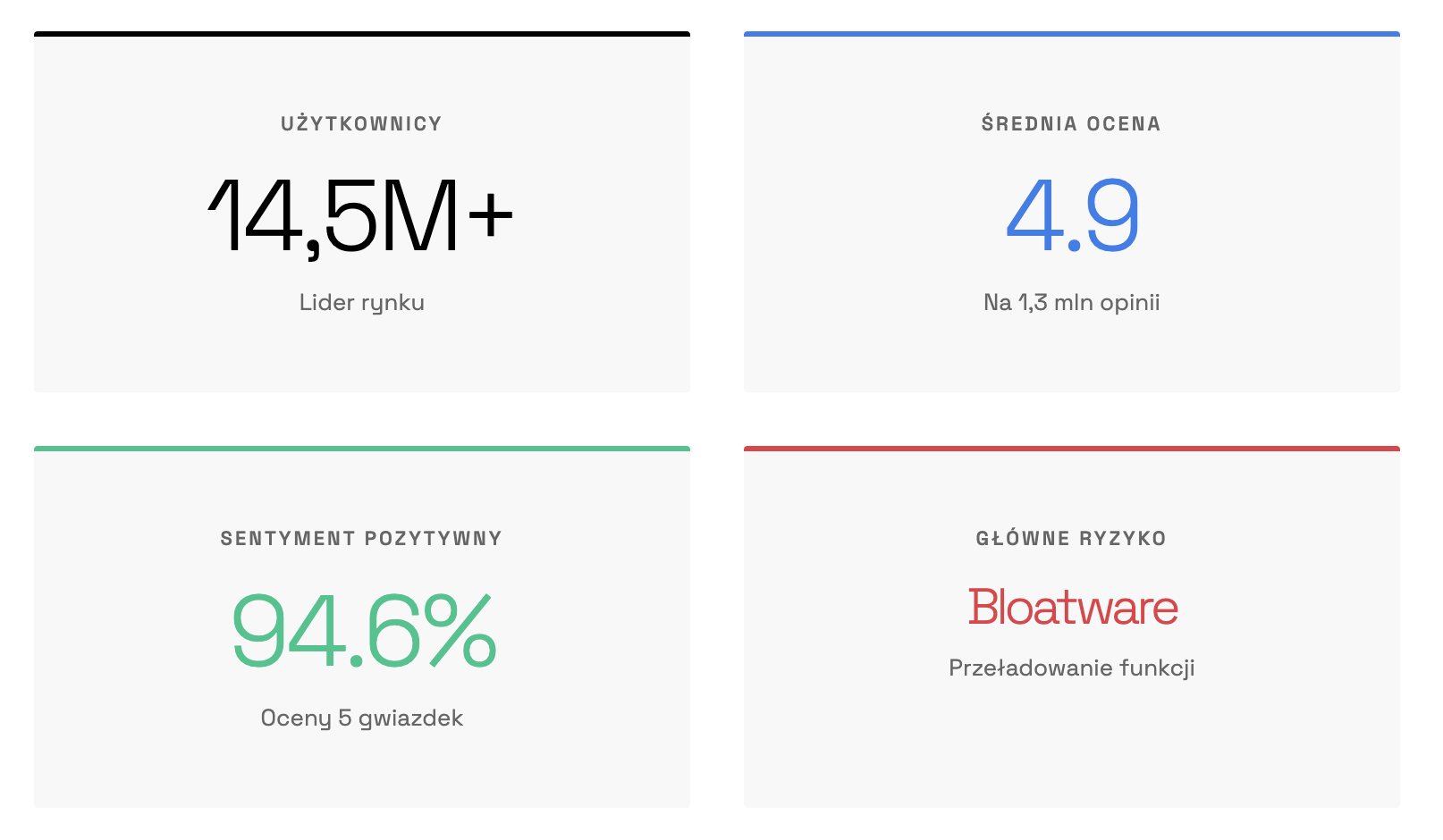Screen dimensions: 1443x840
Task: Click the Oceny 5 gwiazdek caption
Action: click(x=361, y=718)
